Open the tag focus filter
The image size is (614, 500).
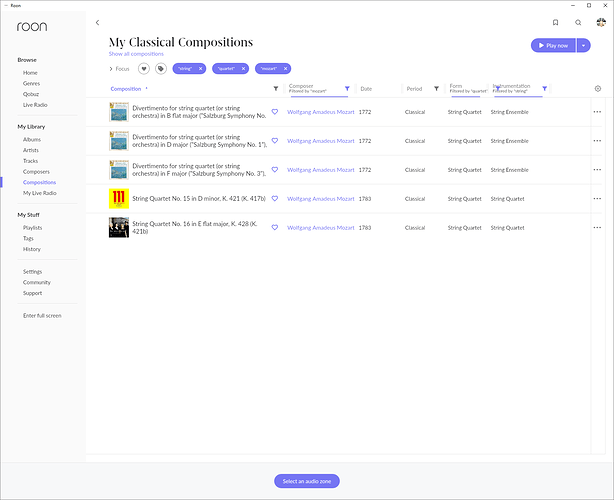coord(161,69)
